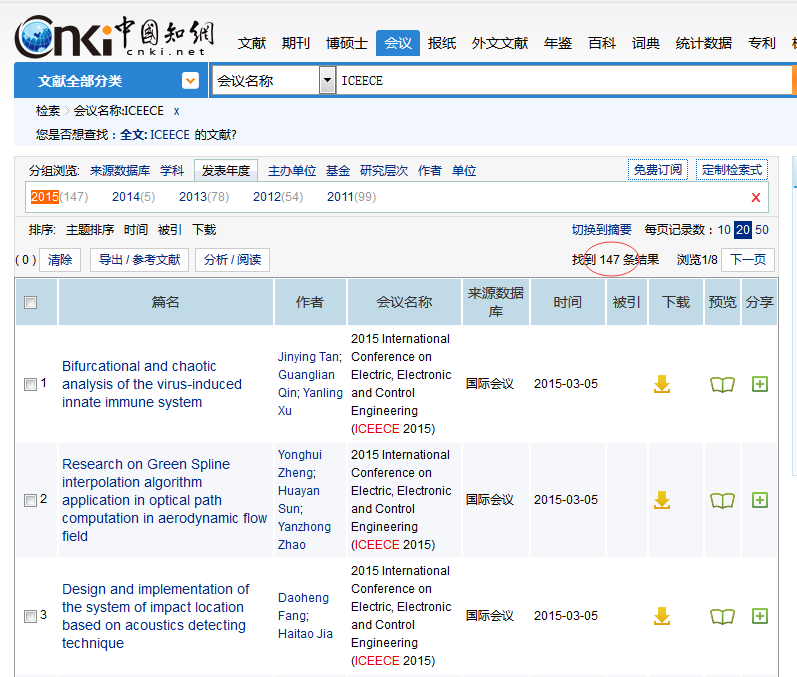Group results by 学科
The width and height of the screenshot is (797, 677).
pyautogui.click(x=172, y=171)
